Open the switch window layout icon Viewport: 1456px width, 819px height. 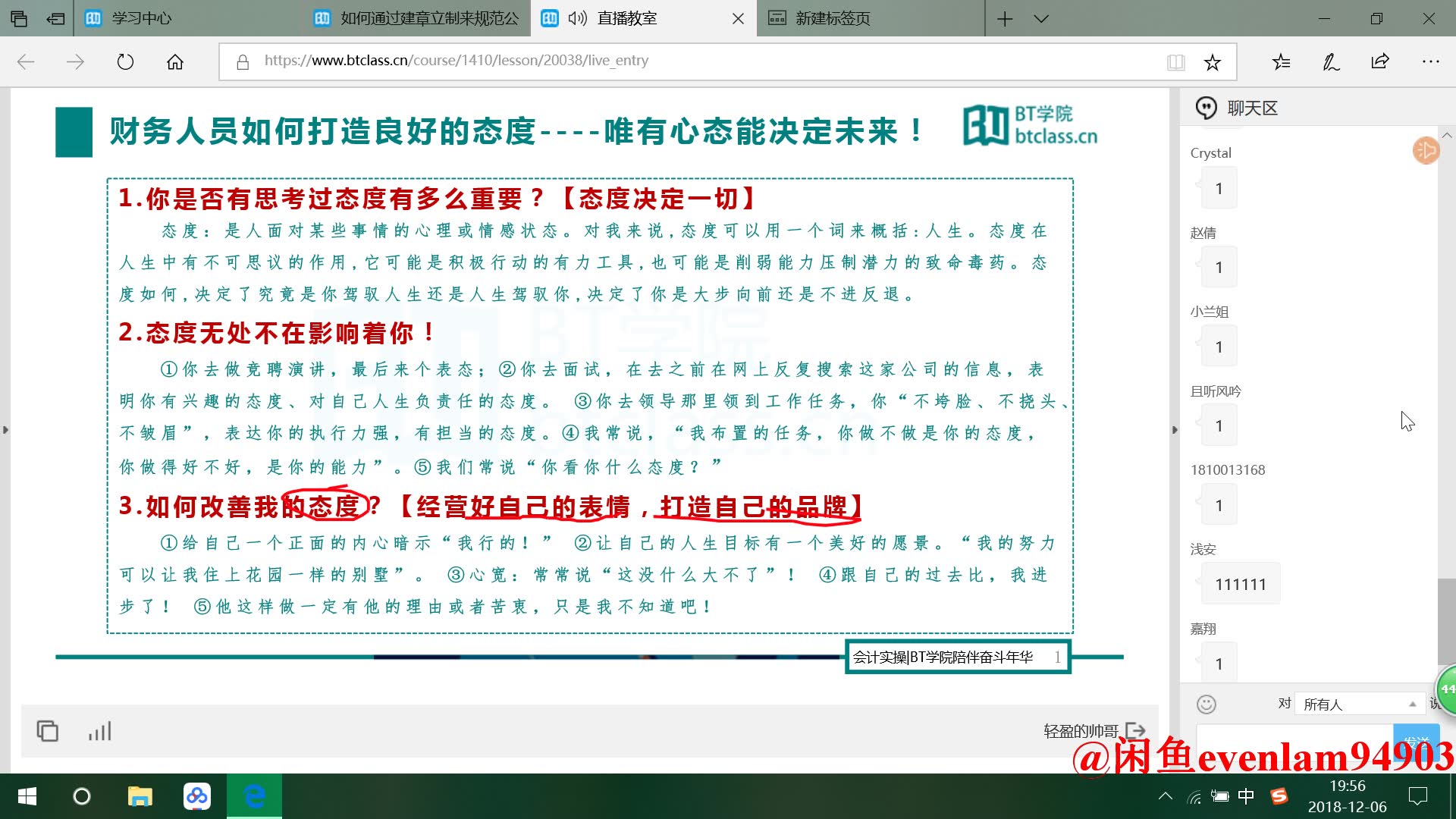48,731
